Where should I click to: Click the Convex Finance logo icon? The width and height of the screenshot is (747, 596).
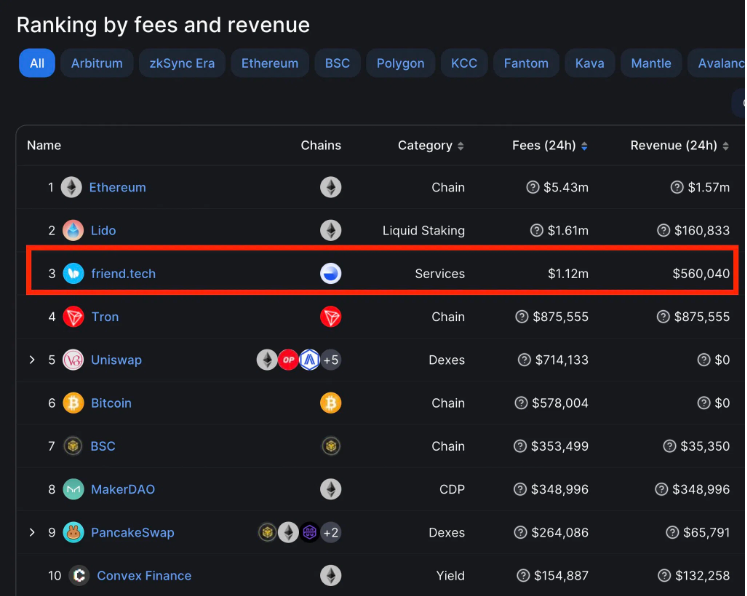[x=79, y=576]
